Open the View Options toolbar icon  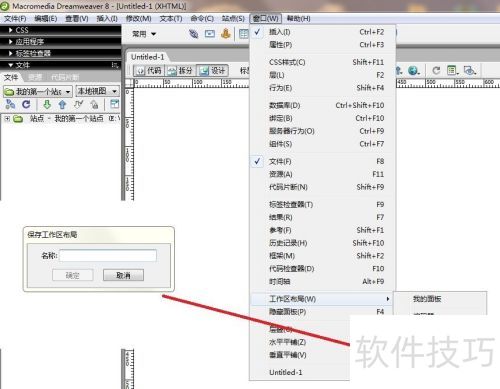pos(453,70)
